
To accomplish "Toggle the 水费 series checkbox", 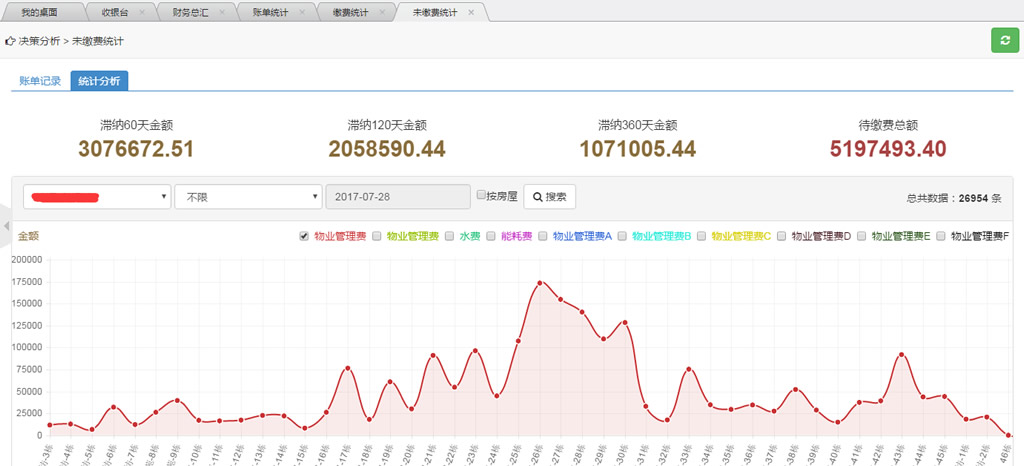I will 449,237.
